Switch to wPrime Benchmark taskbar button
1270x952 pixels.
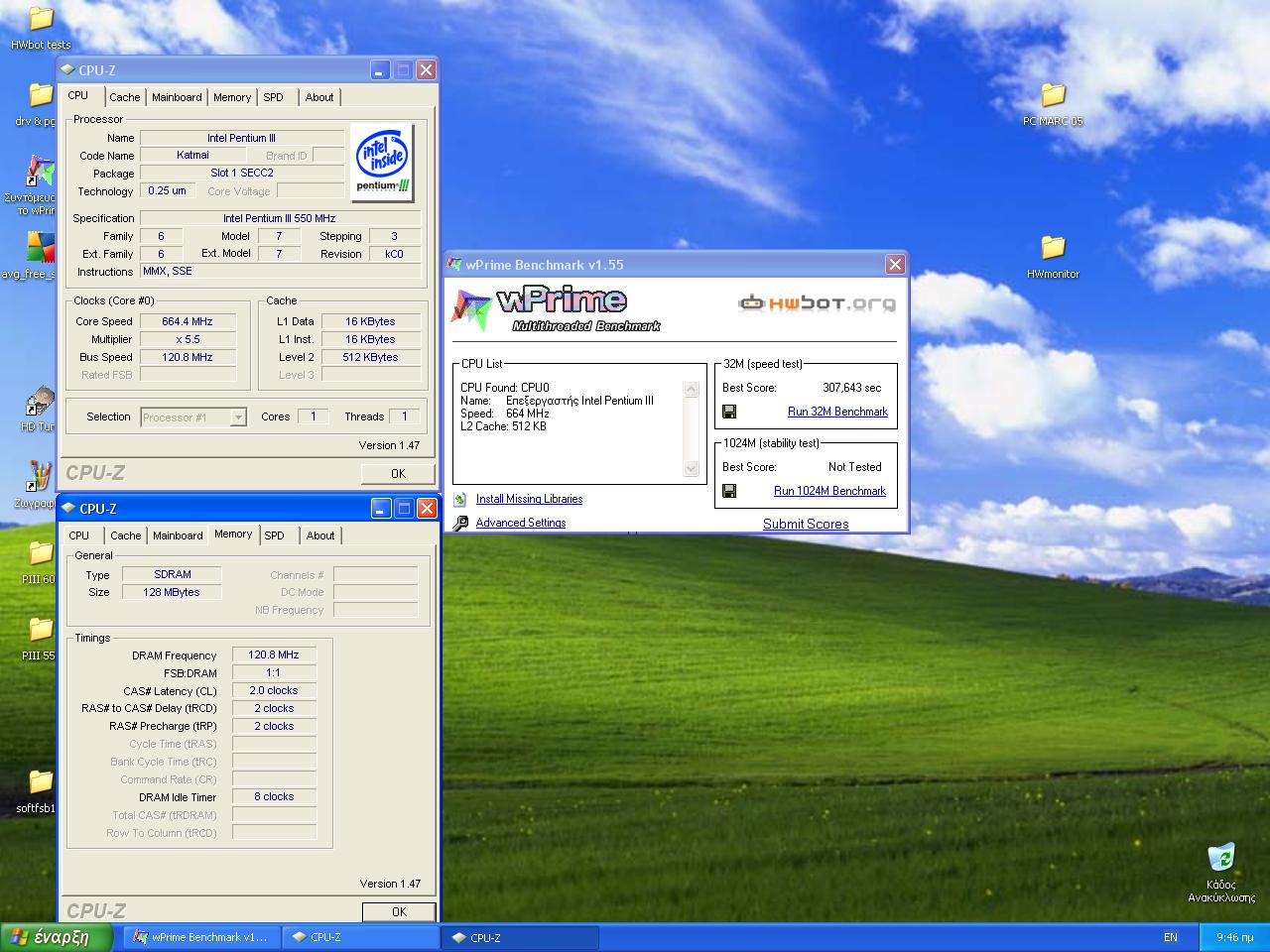(x=202, y=937)
